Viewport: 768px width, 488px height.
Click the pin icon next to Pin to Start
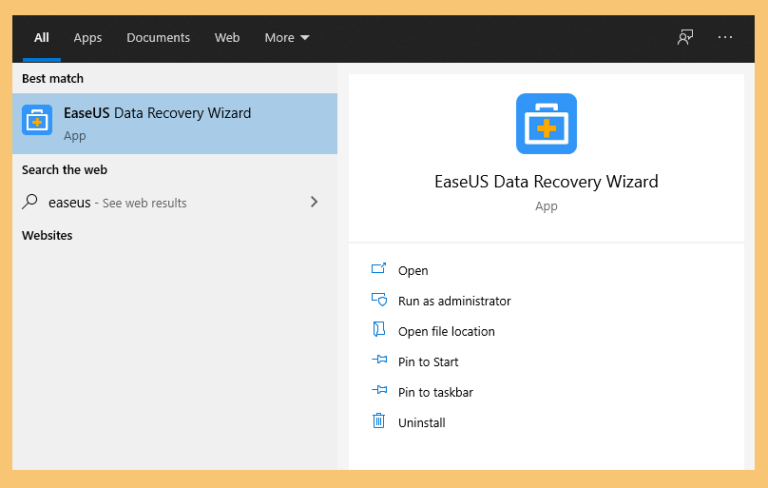[x=379, y=360]
